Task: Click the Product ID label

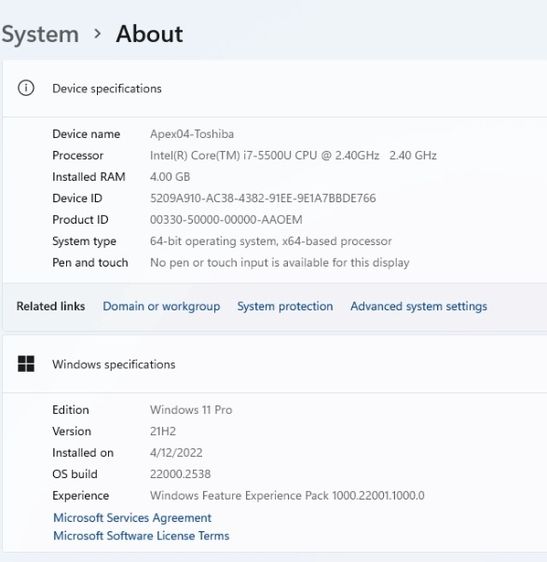Action: (80, 219)
